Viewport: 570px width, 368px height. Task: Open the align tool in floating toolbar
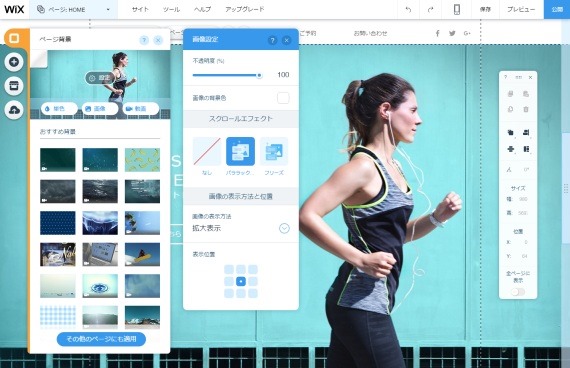526,132
